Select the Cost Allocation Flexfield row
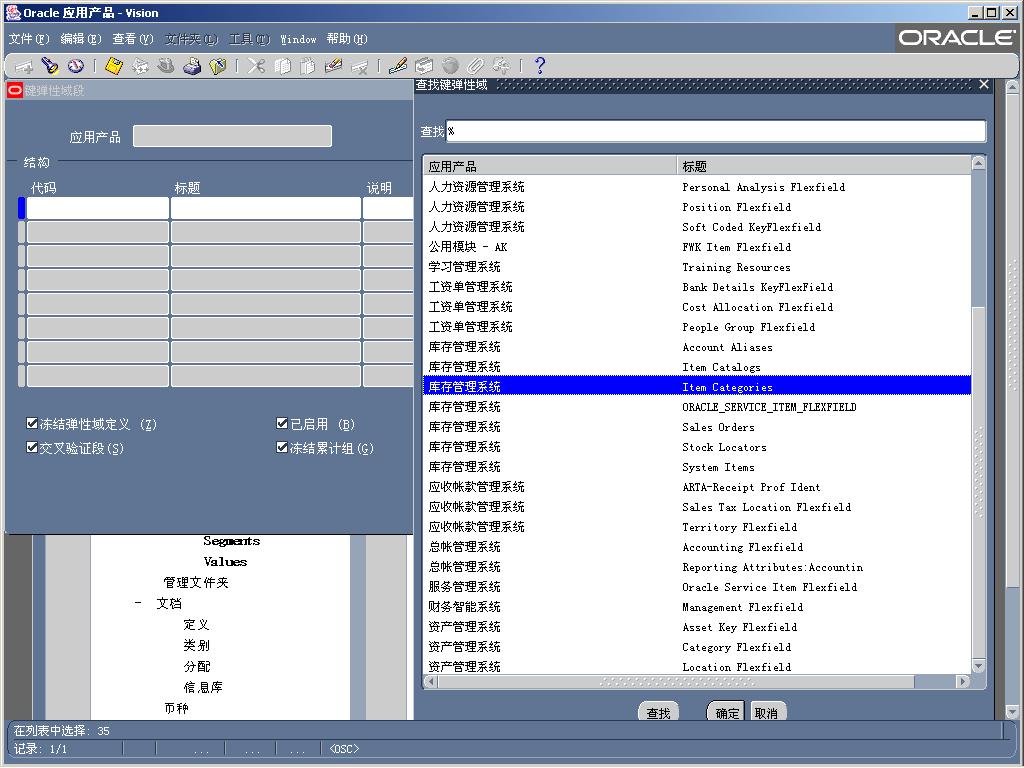This screenshot has width=1024, height=768. point(697,306)
